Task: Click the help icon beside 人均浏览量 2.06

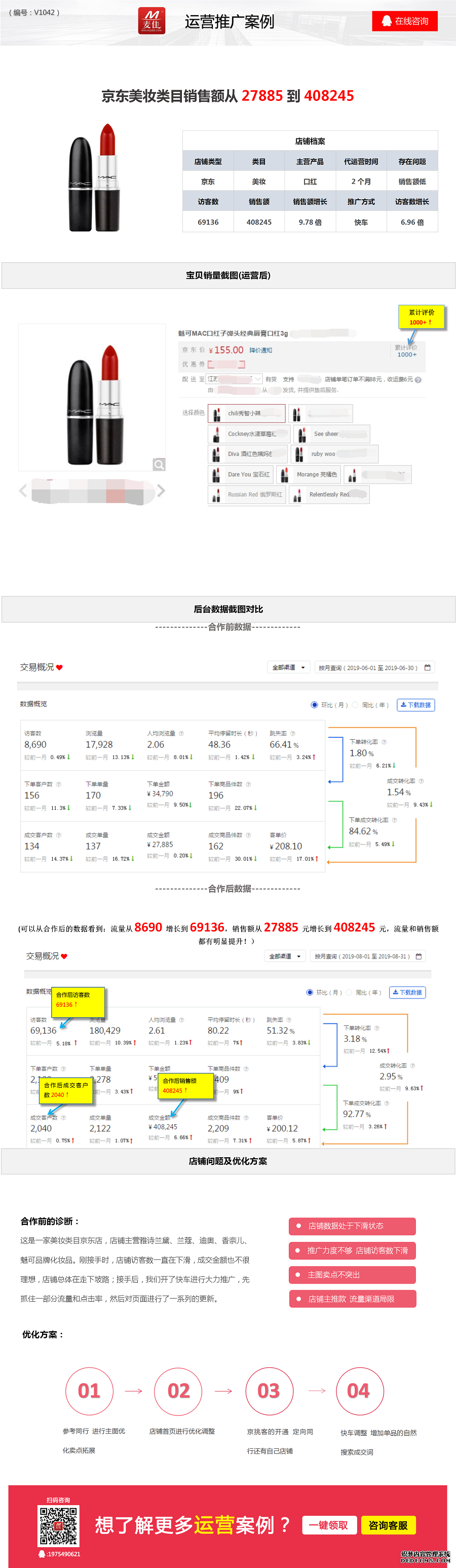Action: 181,733
